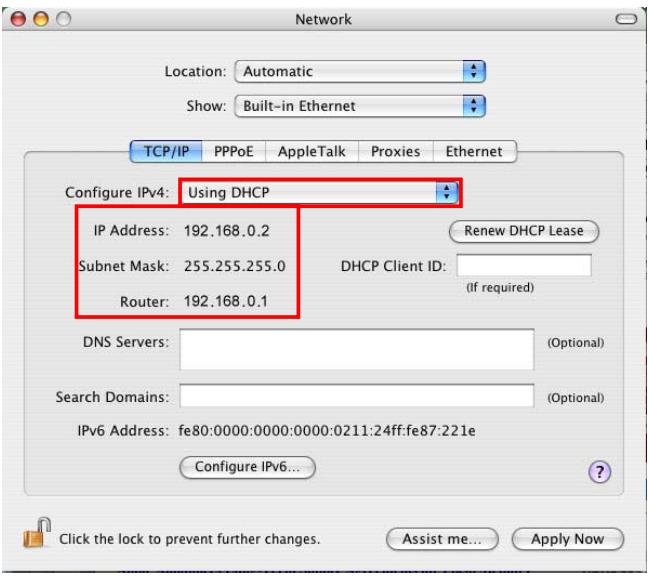Open the AppleTalk tab
Screen dimensions: 648x576
point(312,151)
